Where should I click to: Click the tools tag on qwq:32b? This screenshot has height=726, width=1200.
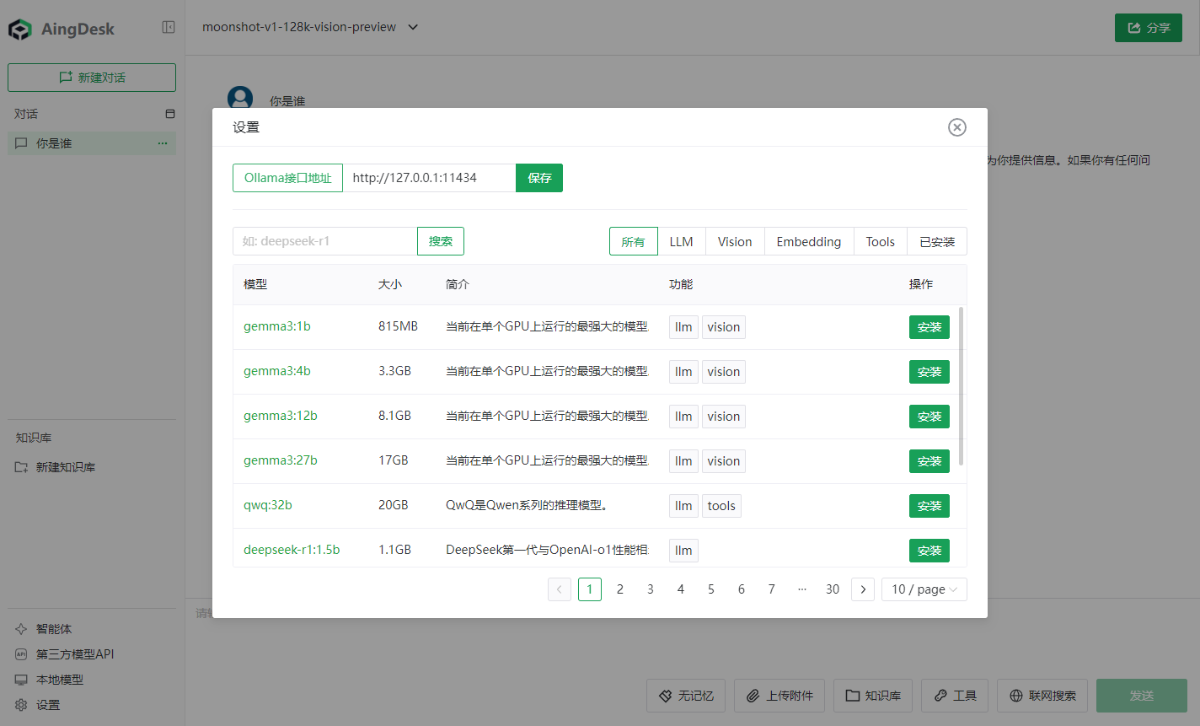(721, 506)
